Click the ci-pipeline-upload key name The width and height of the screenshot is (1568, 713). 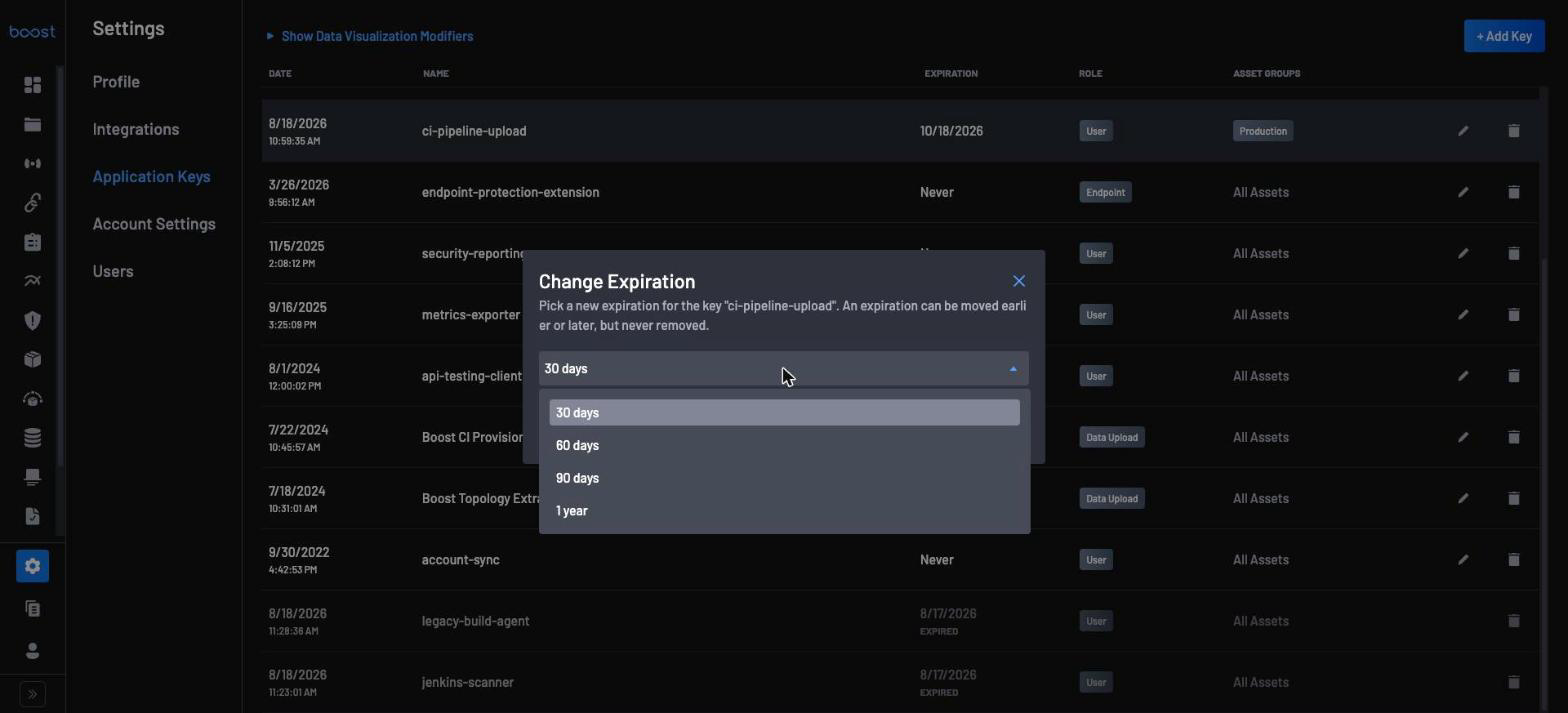[474, 131]
